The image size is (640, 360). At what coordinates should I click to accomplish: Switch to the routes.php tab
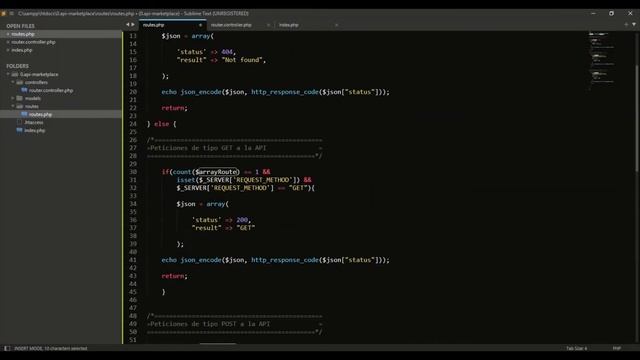[172, 25]
